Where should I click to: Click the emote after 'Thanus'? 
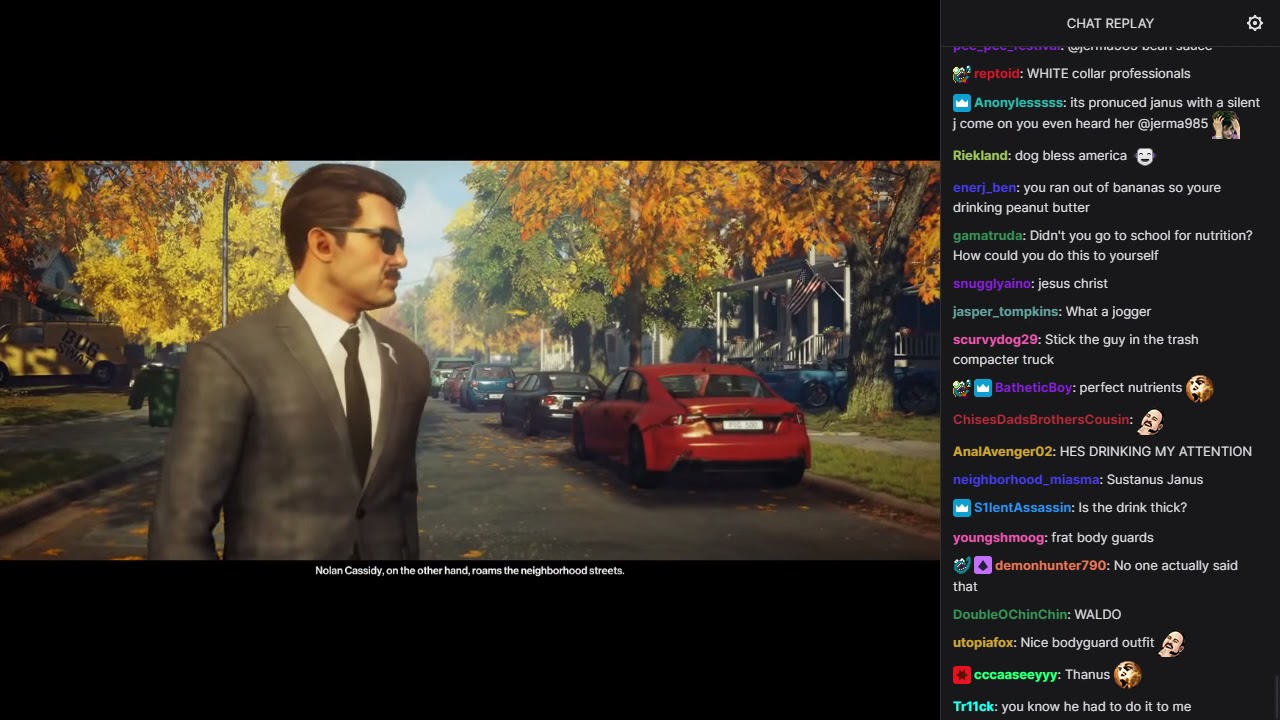[1128, 675]
